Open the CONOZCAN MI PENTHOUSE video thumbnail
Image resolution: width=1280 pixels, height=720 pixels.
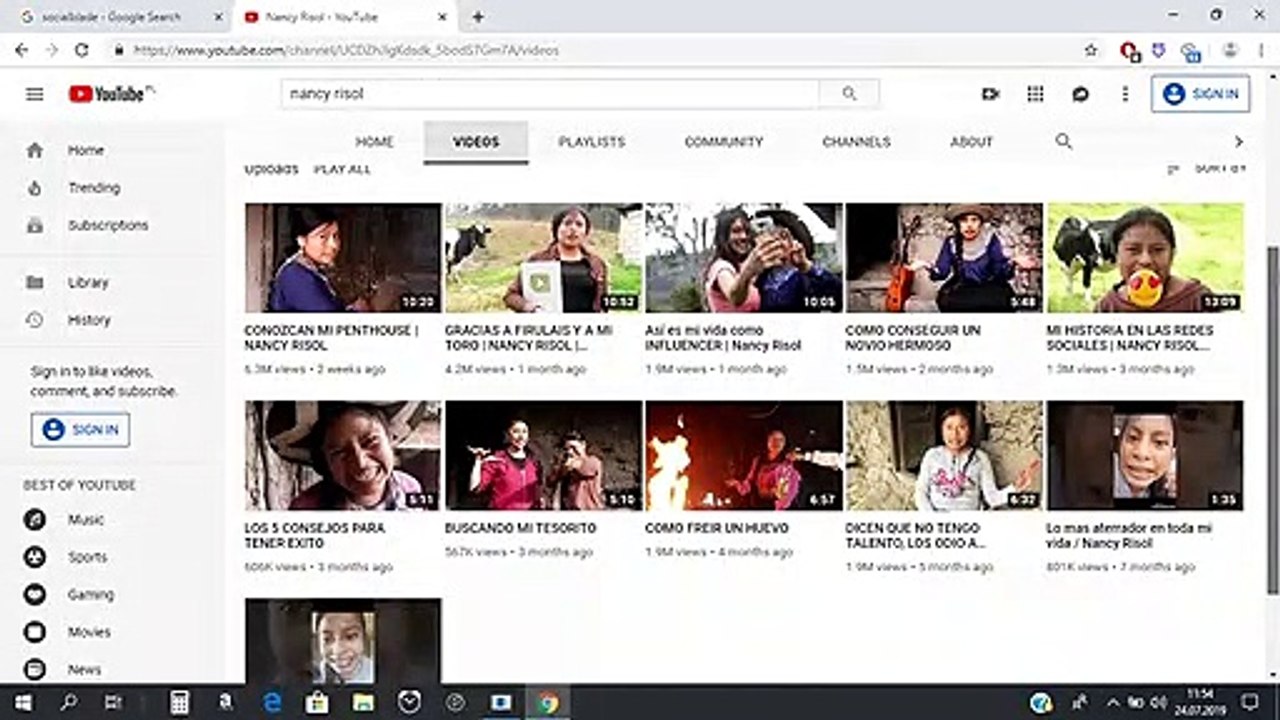point(343,258)
